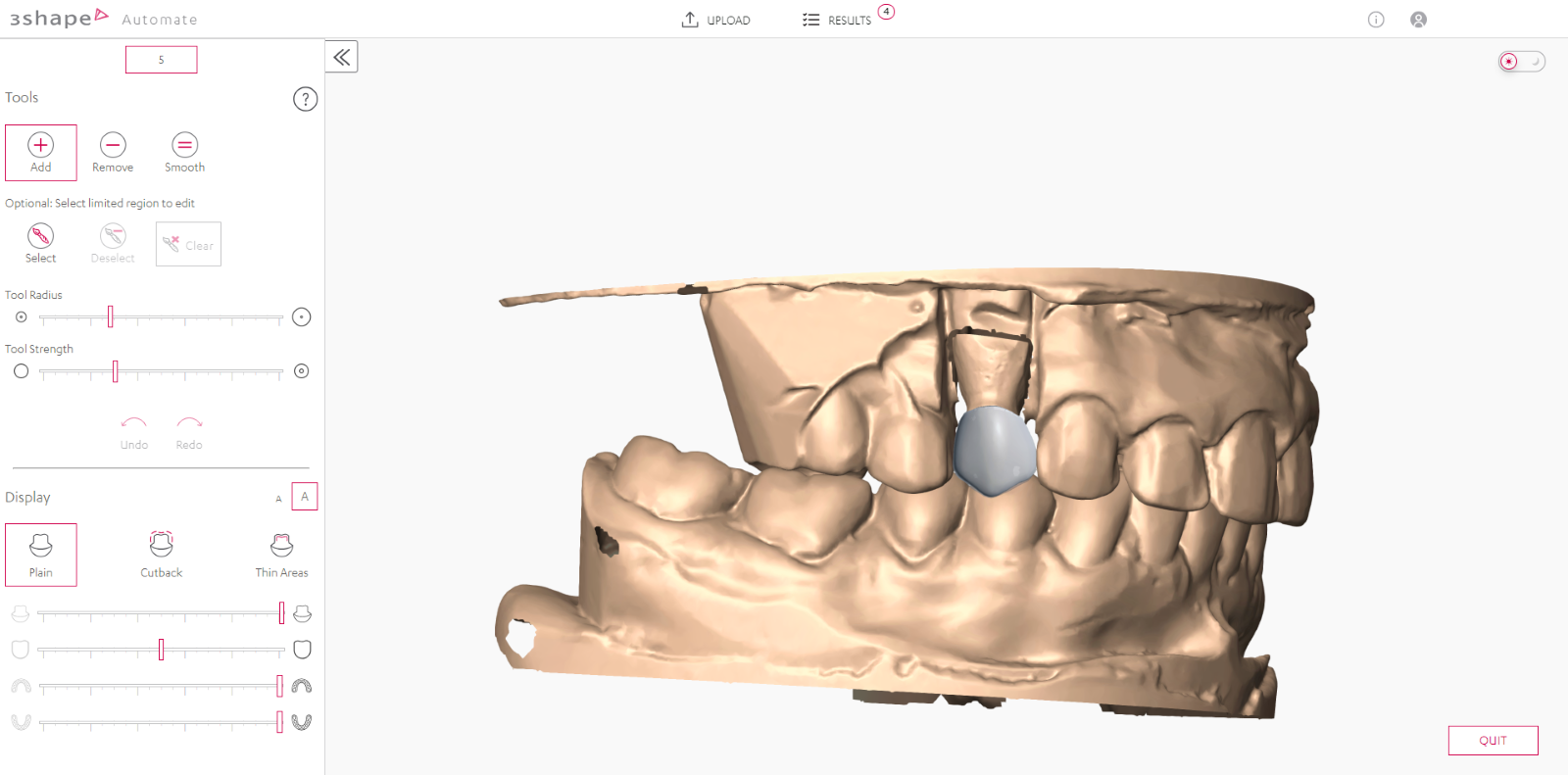
Task: Select the larger A text size
Action: point(305,497)
